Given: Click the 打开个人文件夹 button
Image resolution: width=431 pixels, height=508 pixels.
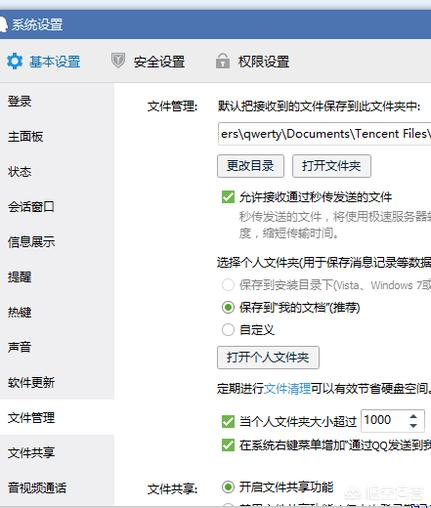Looking at the screenshot, I should click(x=268, y=358).
